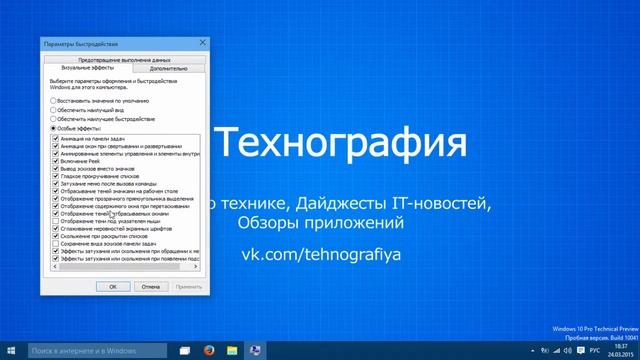Toggle Затухание меню после вызова команды
Viewport: 640px width, 360px height.
pos(56,184)
